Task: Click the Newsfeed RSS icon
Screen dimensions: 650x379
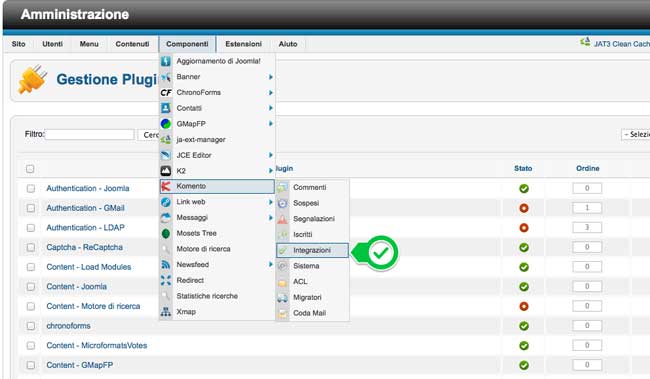Action: pyautogui.click(x=166, y=265)
